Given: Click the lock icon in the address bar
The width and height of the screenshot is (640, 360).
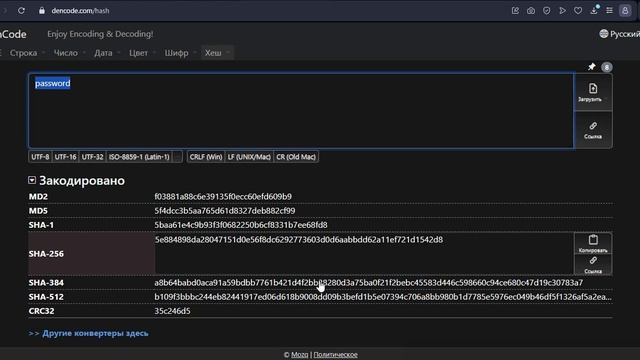Looking at the screenshot, I should click(42, 11).
